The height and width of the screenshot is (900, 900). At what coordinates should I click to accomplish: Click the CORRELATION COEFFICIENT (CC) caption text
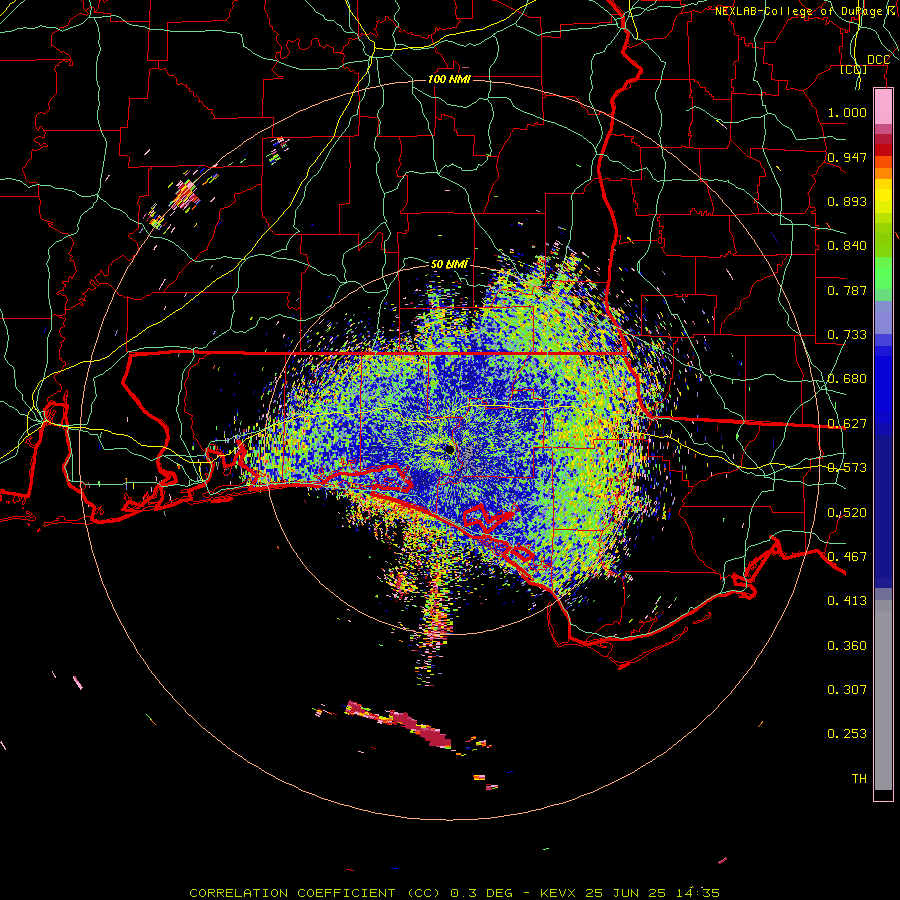[x=315, y=893]
